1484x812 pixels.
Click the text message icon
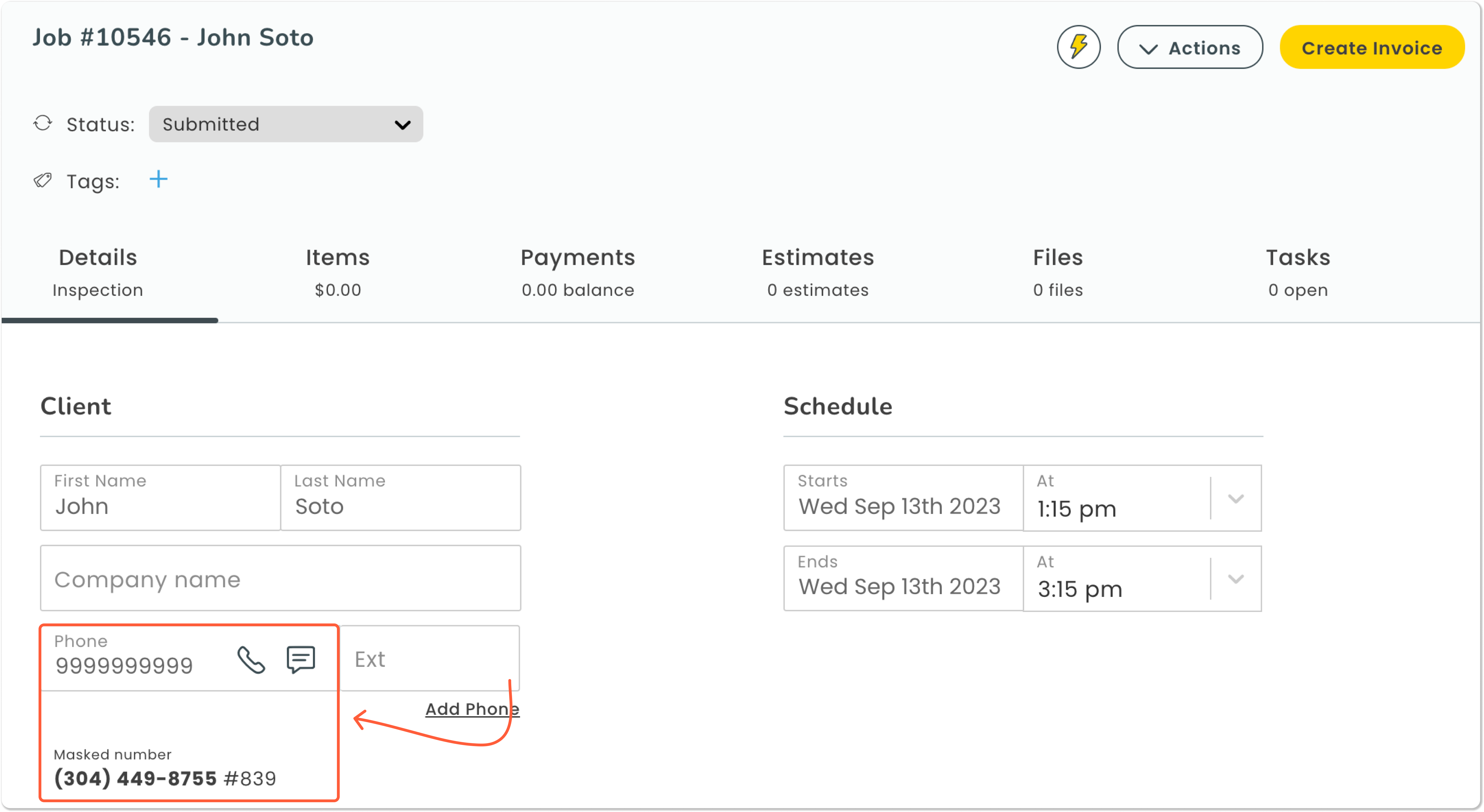(301, 659)
